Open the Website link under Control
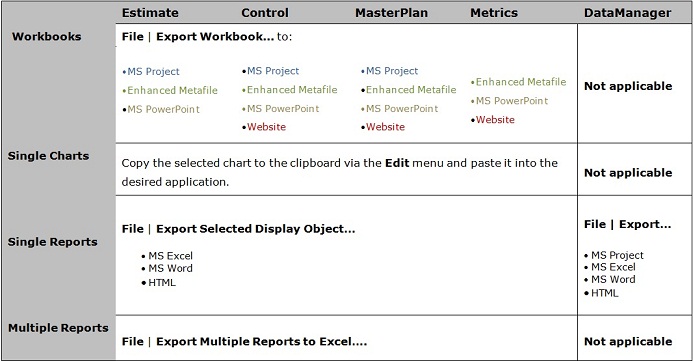Image resolution: width=693 pixels, height=361 pixels. click(x=267, y=127)
